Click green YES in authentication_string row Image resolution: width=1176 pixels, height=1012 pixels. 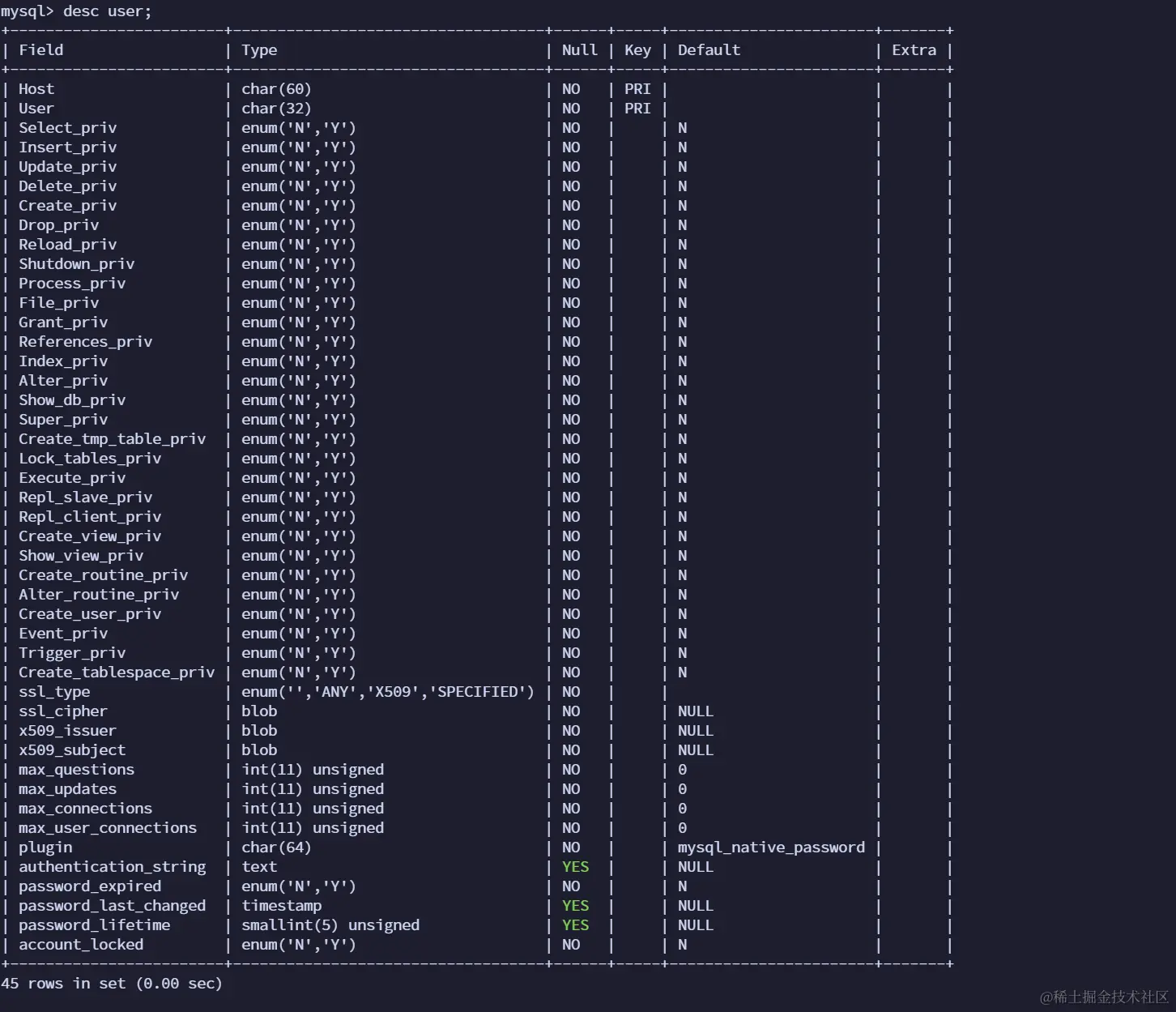576,867
